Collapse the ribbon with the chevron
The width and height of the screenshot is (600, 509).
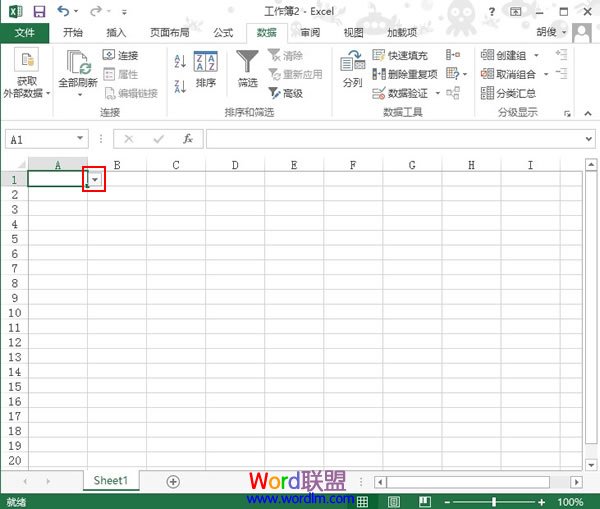tap(588, 113)
